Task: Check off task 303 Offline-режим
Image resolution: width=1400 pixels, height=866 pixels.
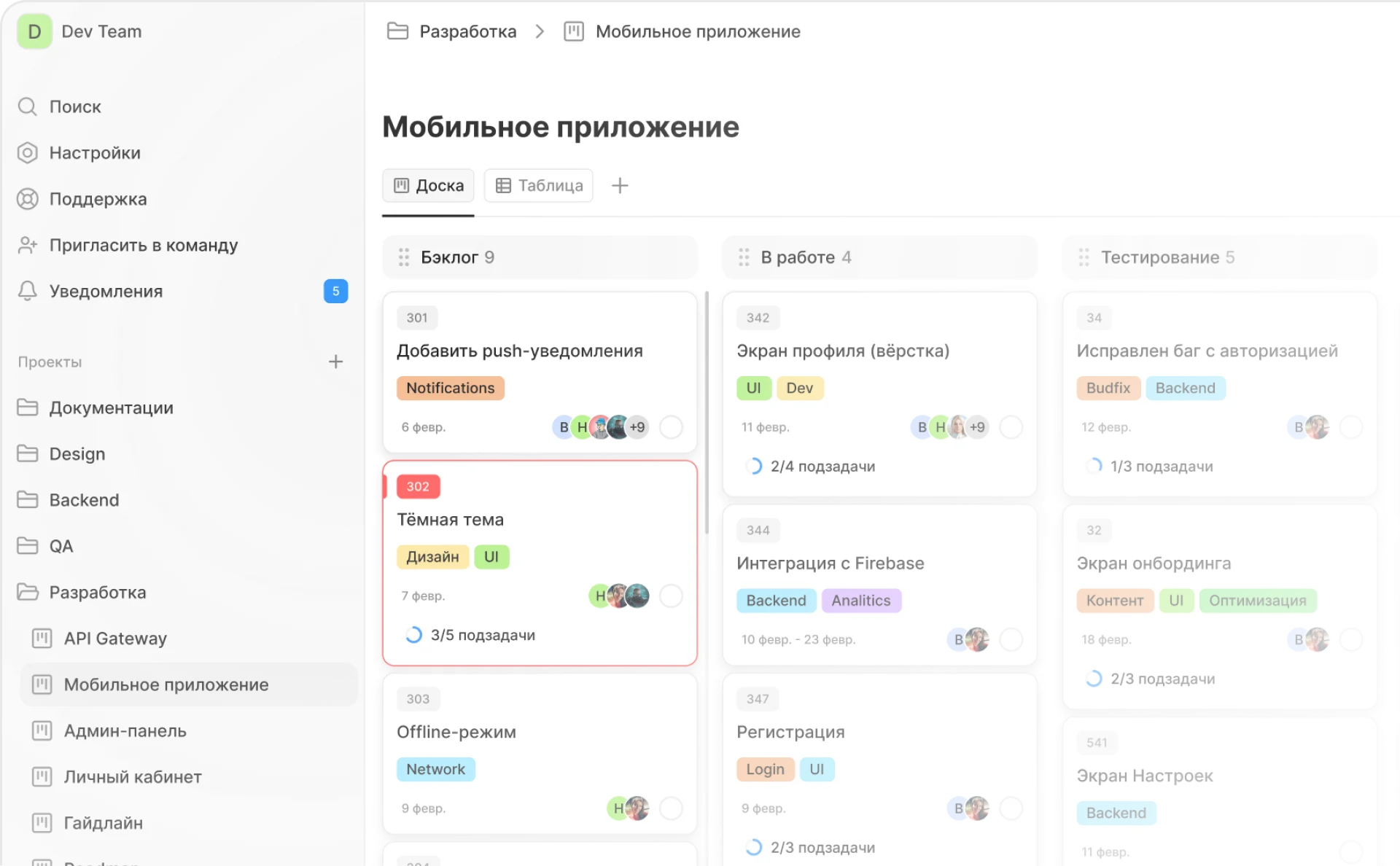Action: pyautogui.click(x=671, y=808)
